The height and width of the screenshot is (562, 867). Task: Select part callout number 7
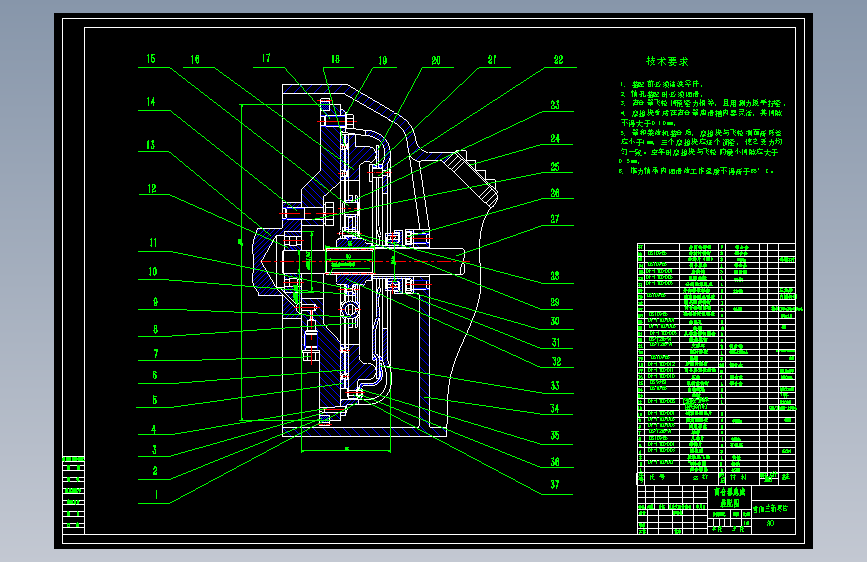tap(156, 353)
